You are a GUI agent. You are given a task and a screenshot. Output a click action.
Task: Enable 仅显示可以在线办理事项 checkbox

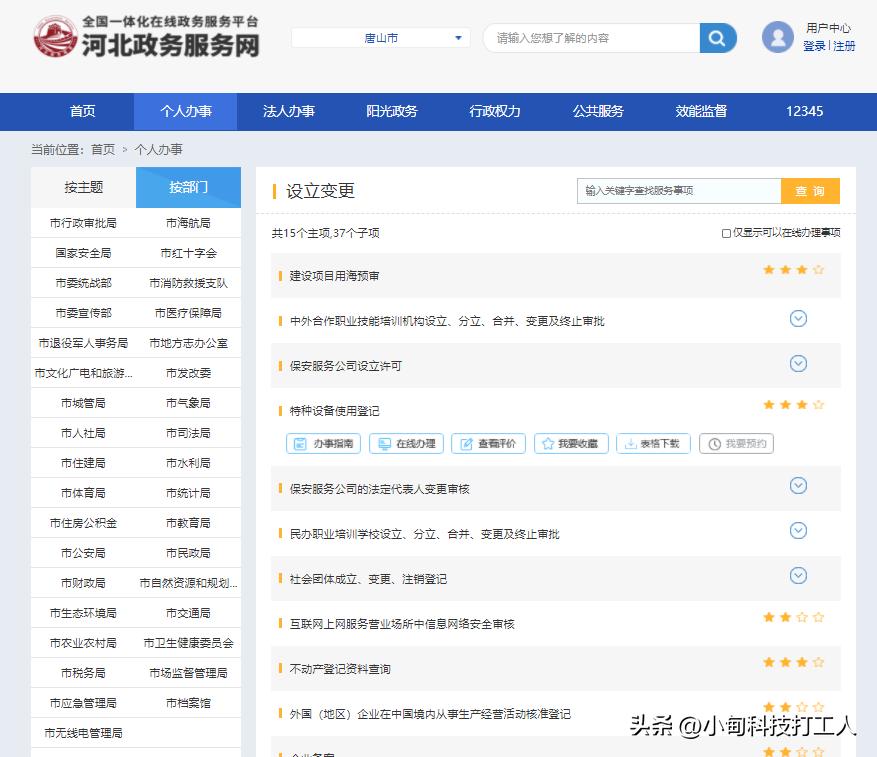(x=724, y=231)
